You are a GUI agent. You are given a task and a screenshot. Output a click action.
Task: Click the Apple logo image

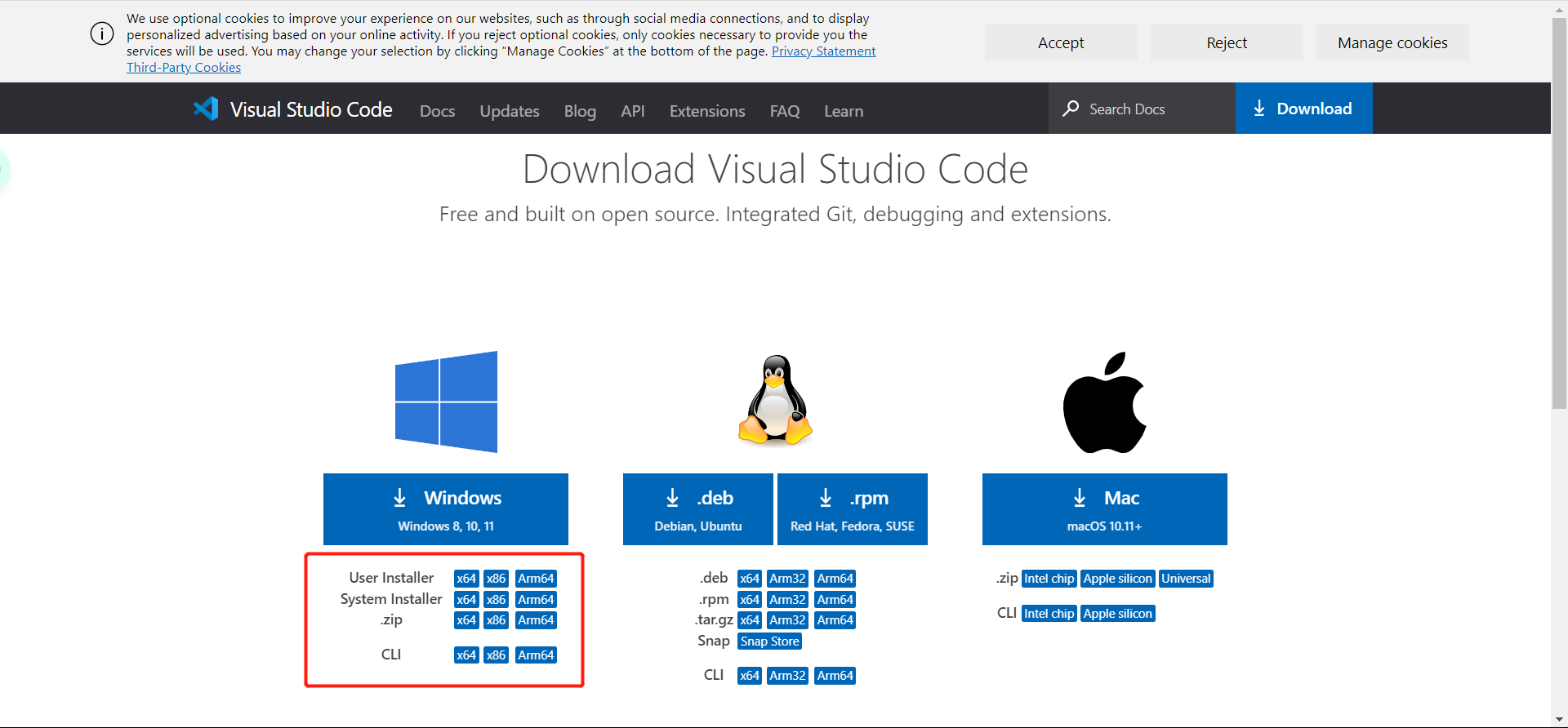[1104, 402]
